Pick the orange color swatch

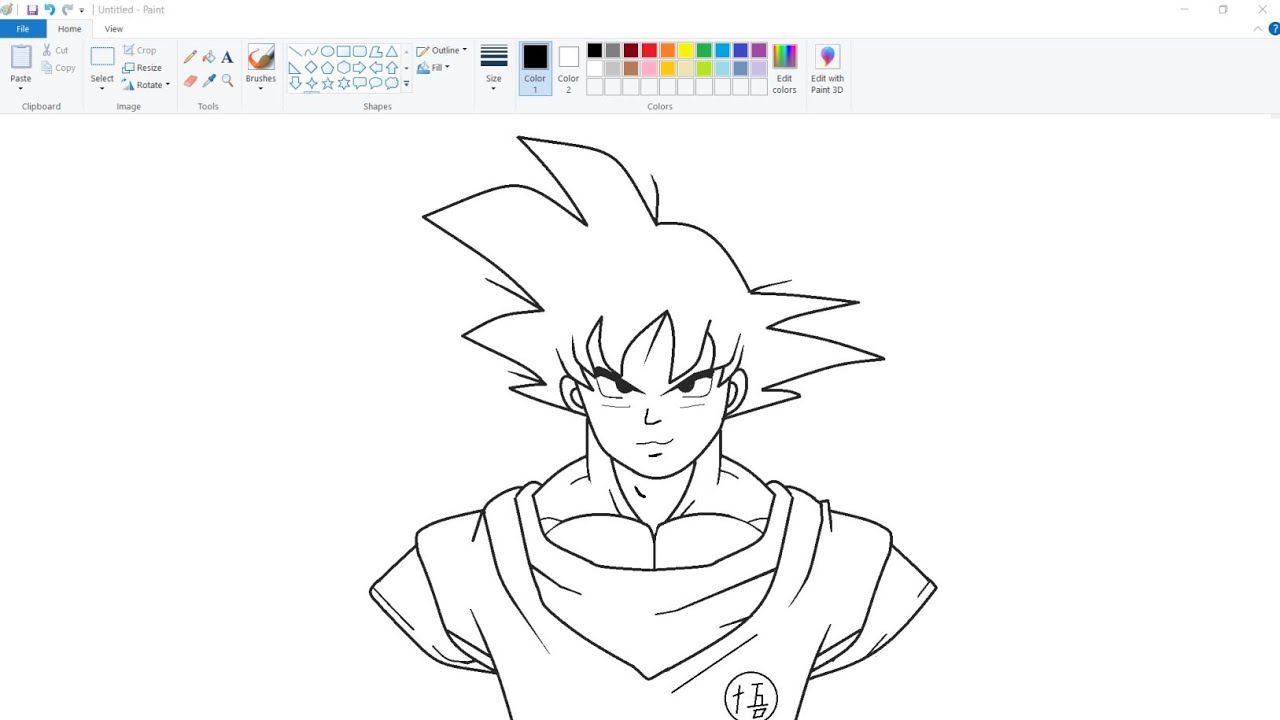click(667, 50)
